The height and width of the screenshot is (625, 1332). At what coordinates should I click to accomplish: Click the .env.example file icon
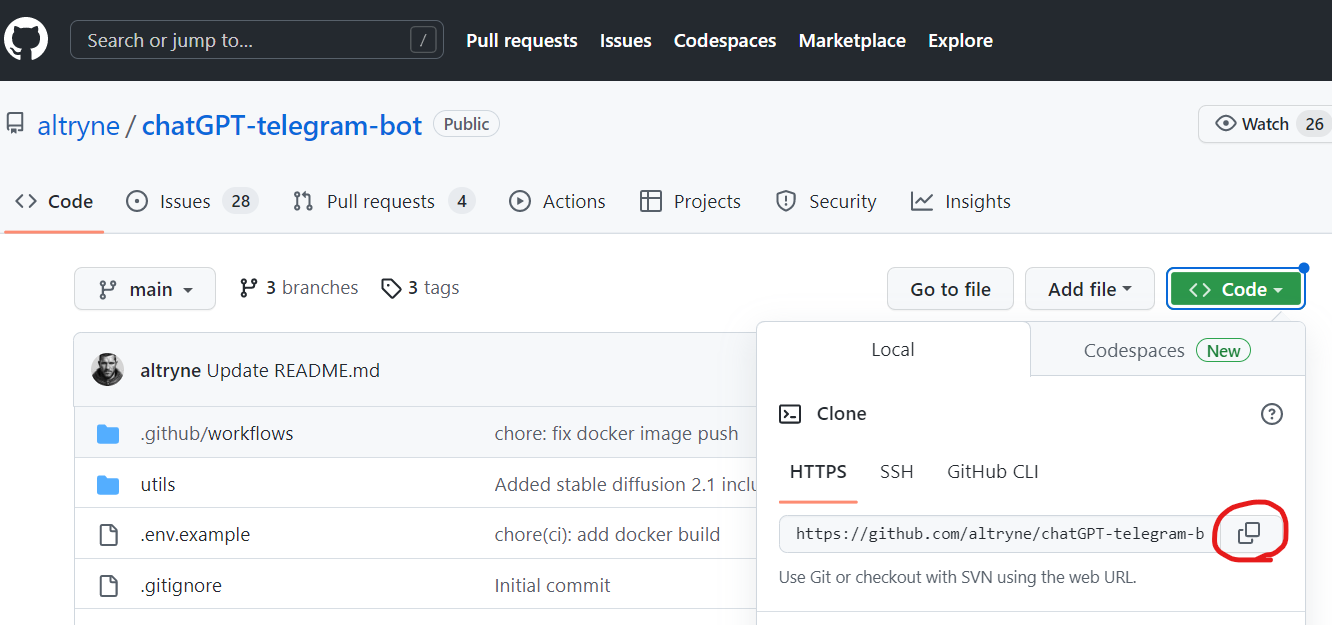pos(108,535)
